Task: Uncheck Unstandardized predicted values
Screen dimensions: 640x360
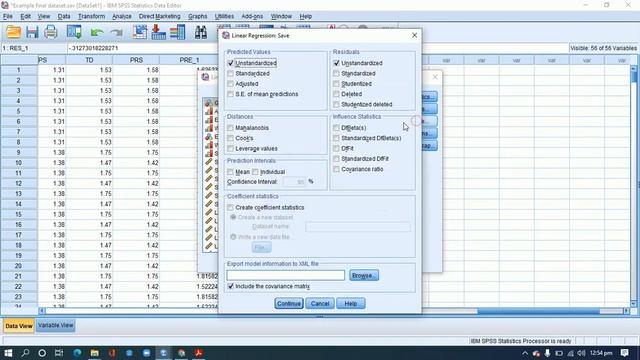Action: (231, 63)
